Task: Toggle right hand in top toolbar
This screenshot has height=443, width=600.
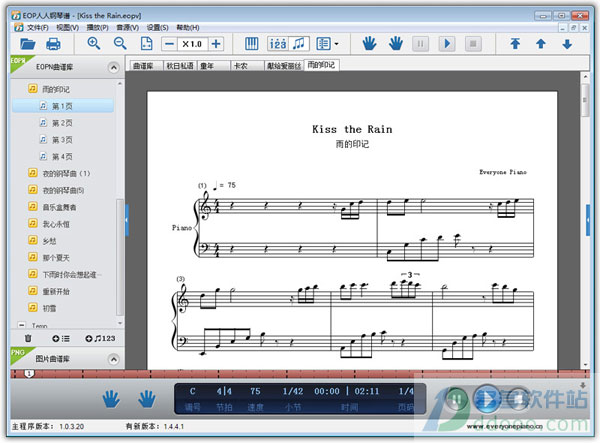Action: coord(396,44)
